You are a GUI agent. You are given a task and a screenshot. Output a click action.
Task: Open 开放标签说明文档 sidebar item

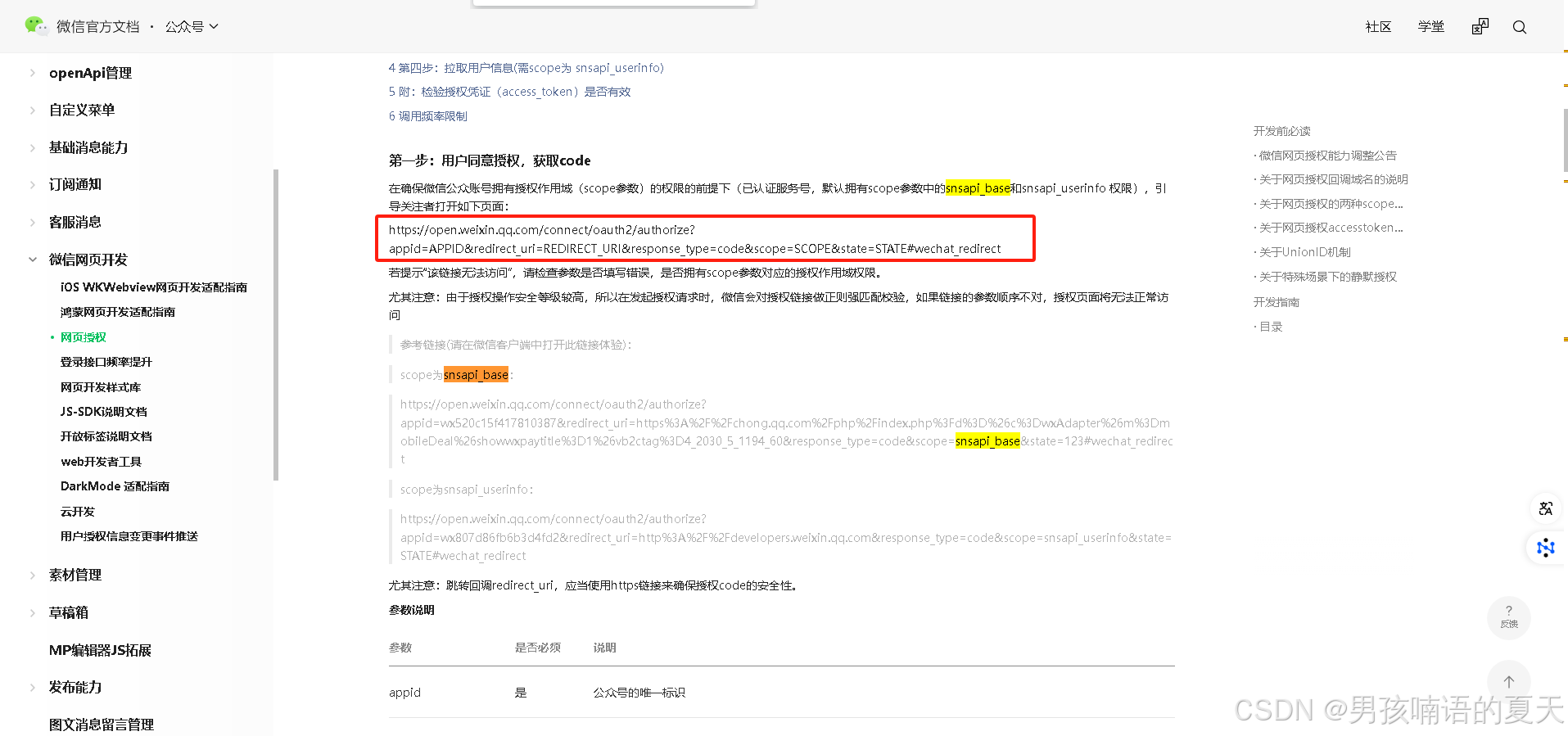106,436
